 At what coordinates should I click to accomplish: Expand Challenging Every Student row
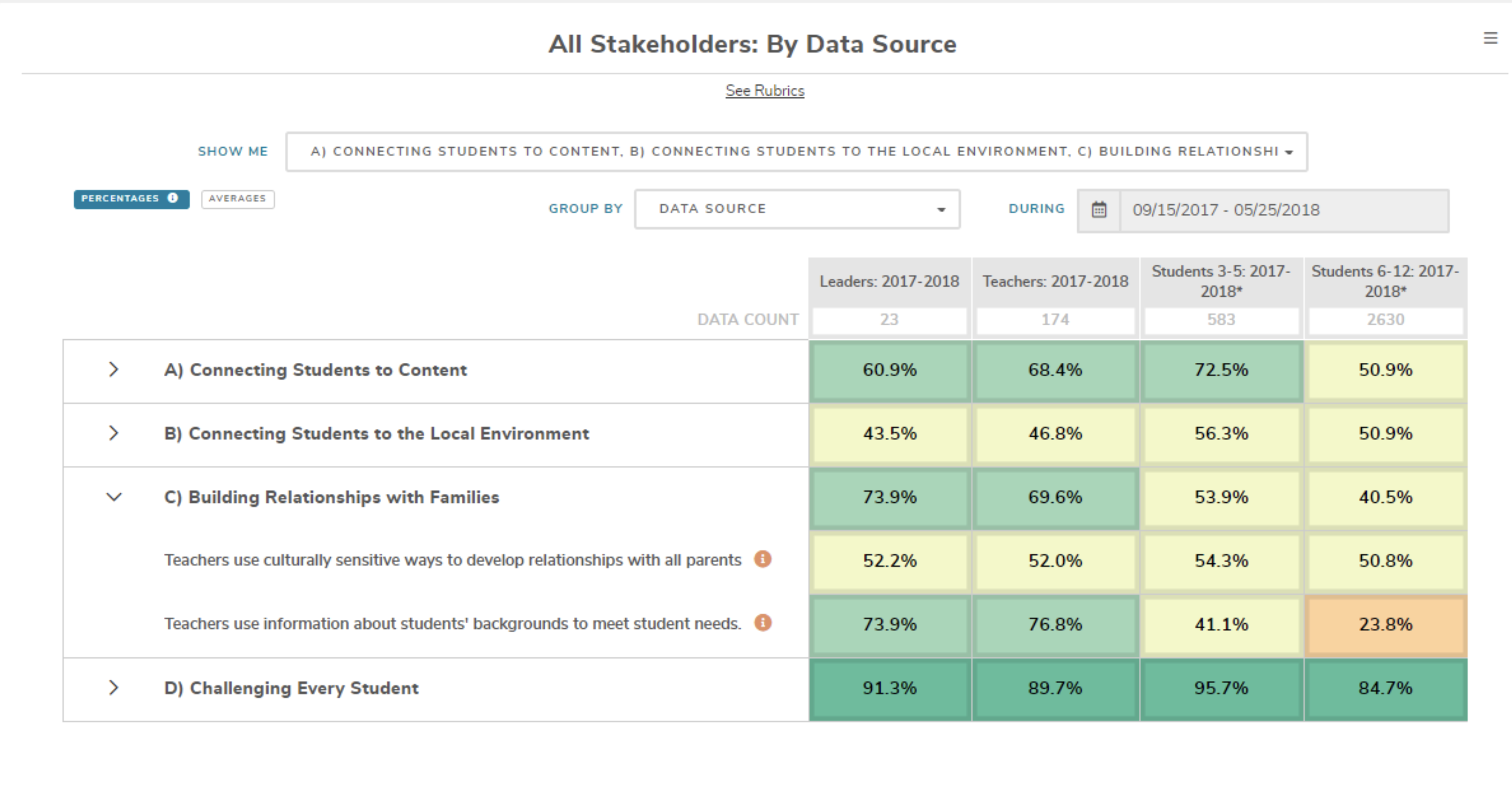(114, 688)
